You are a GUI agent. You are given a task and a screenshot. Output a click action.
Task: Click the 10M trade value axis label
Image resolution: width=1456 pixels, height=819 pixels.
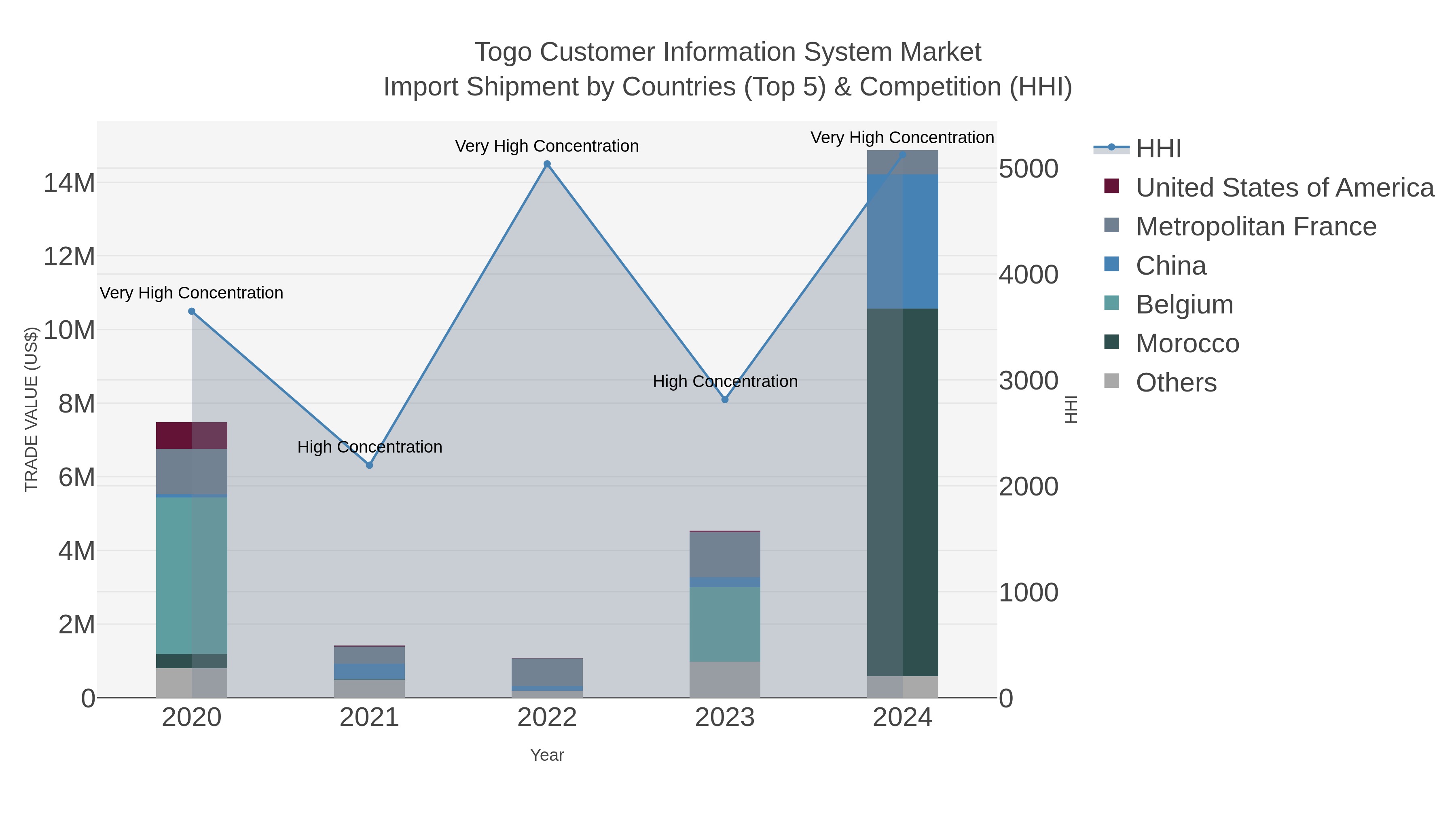click(x=69, y=330)
